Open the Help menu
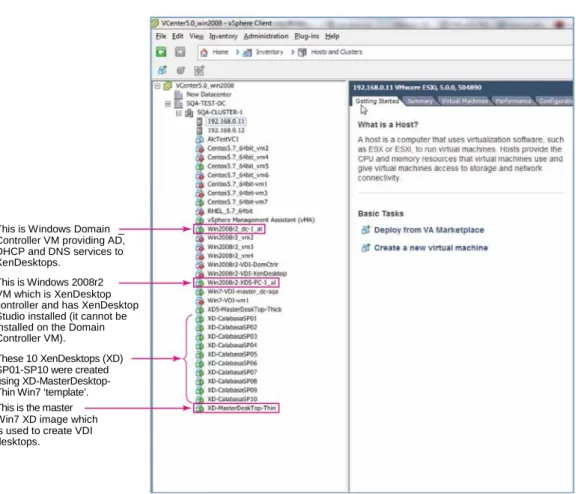The width and height of the screenshot is (581, 494). pyautogui.click(x=332, y=36)
